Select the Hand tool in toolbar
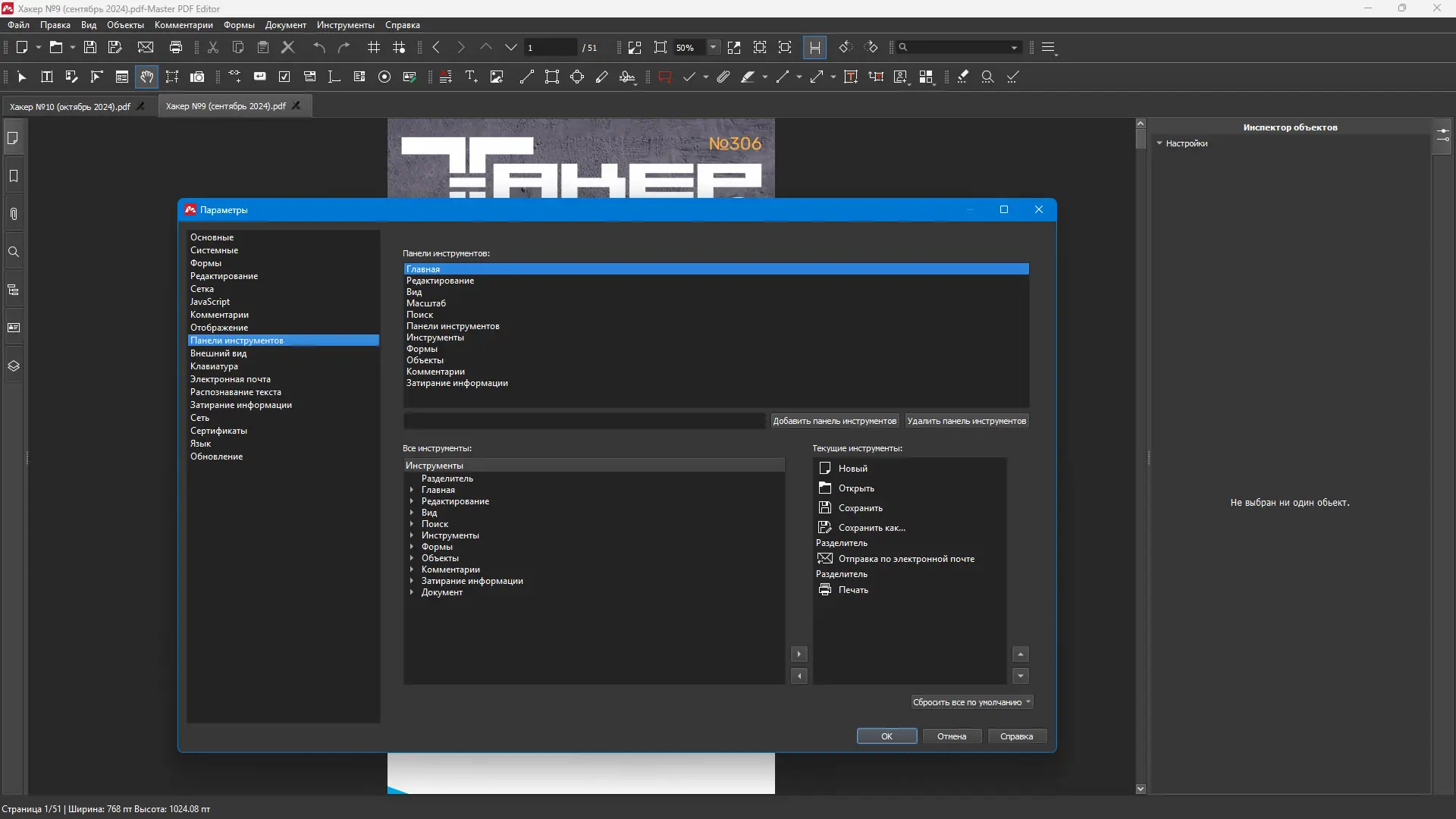 click(146, 77)
